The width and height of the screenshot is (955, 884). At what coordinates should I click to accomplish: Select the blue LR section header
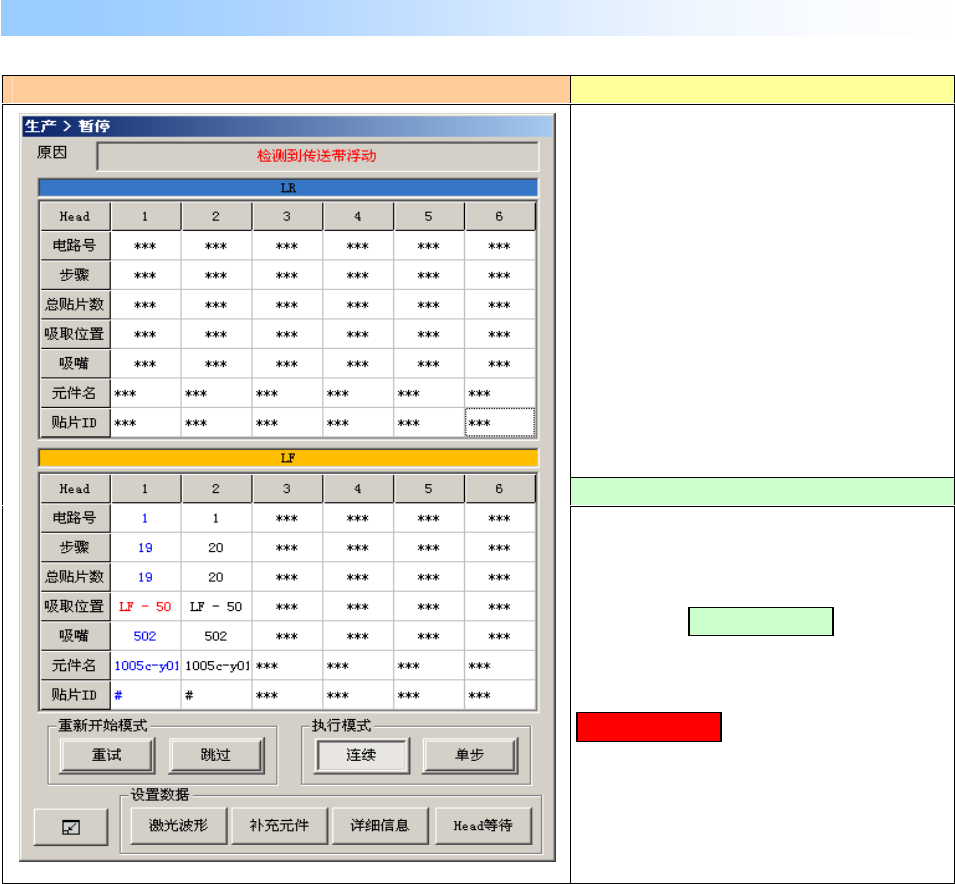(x=288, y=188)
